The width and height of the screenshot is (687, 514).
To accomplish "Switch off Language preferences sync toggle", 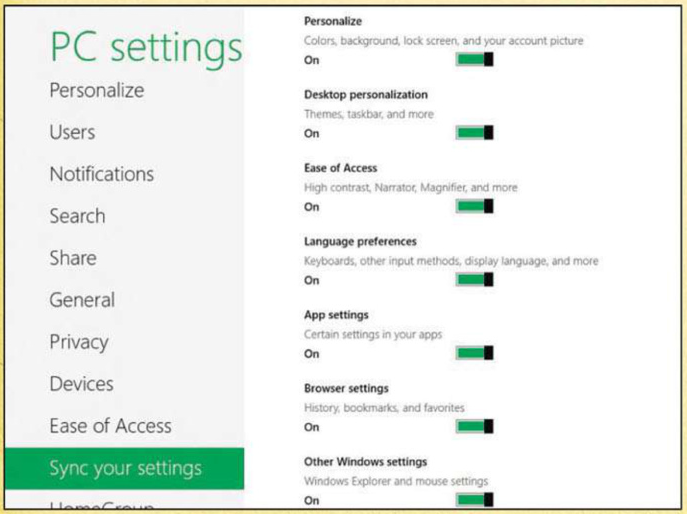I will pyautogui.click(x=475, y=279).
